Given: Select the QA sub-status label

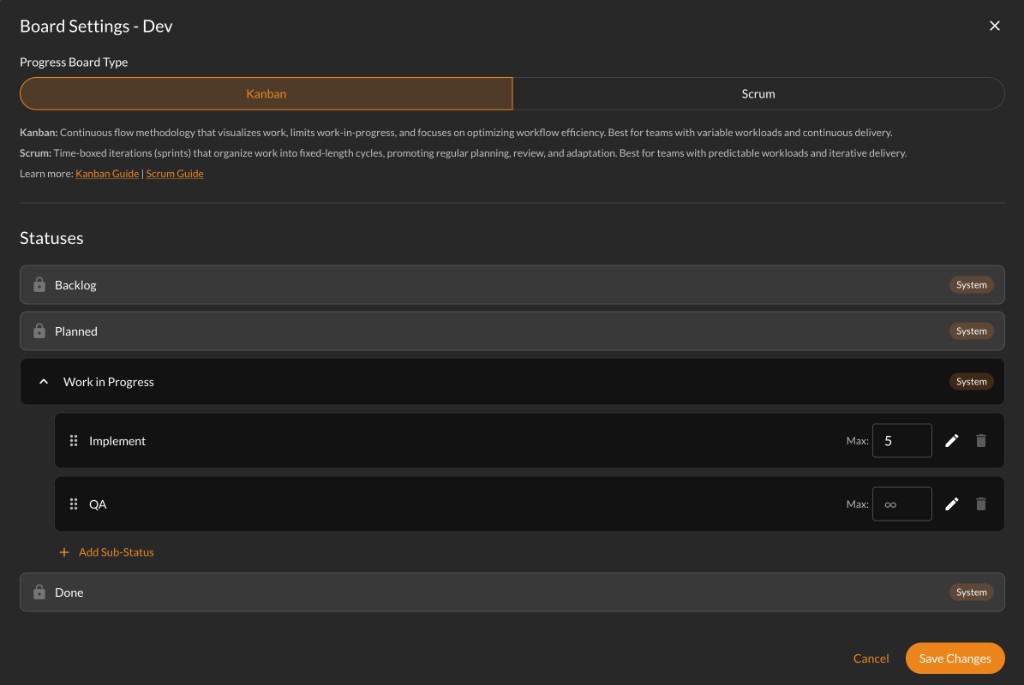Looking at the screenshot, I should click(x=98, y=504).
